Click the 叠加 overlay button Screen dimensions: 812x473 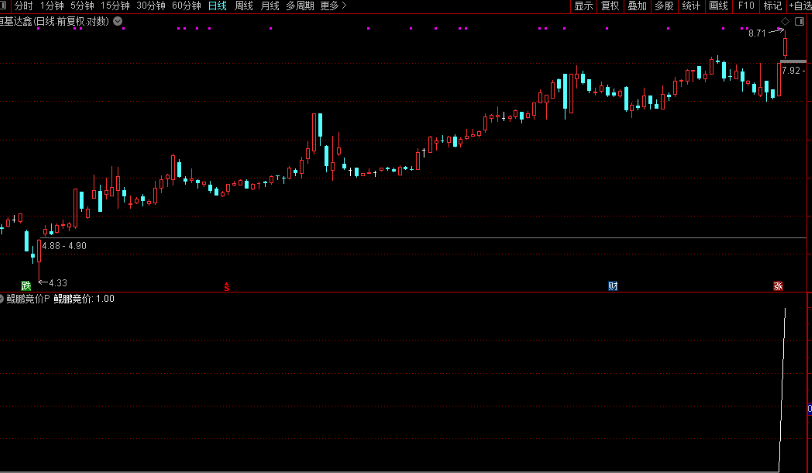pyautogui.click(x=637, y=6)
